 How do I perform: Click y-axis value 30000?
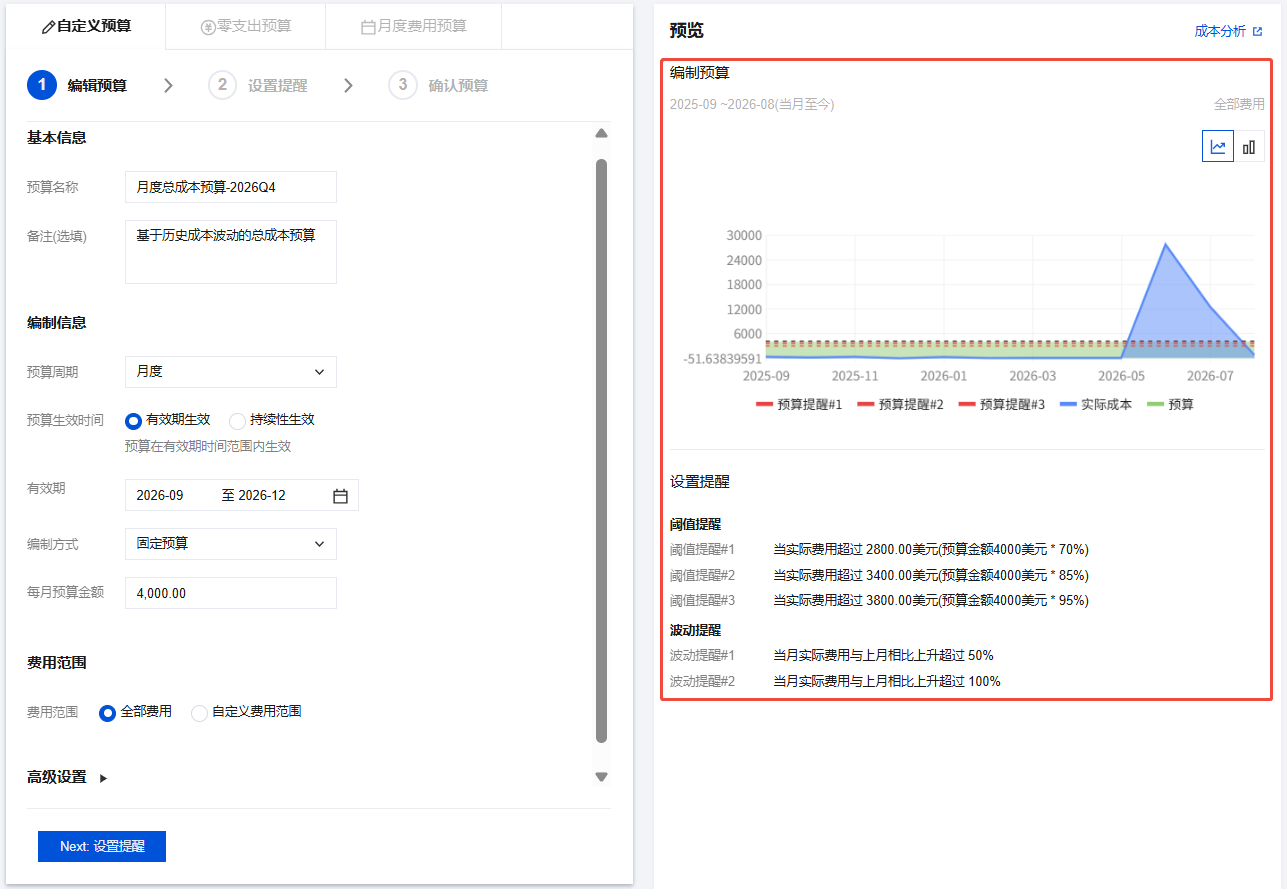744,236
